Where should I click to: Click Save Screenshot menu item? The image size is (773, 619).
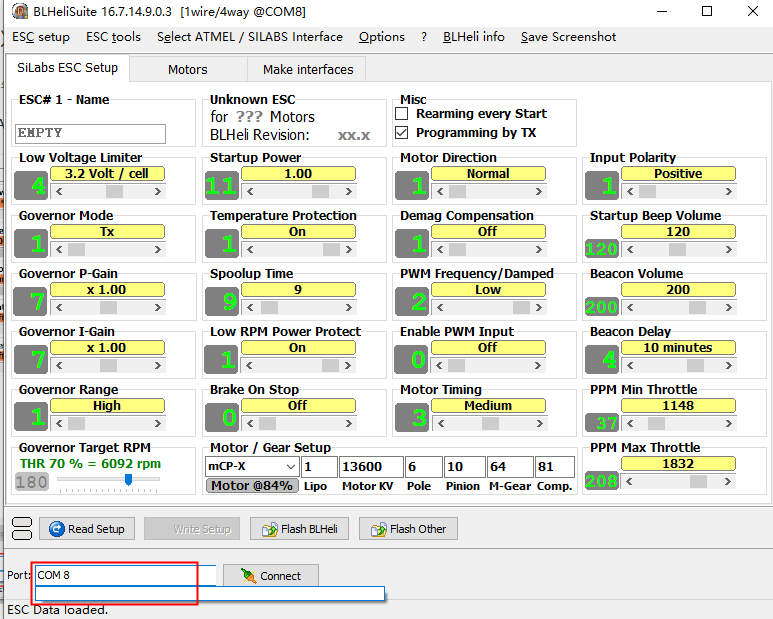(568, 37)
